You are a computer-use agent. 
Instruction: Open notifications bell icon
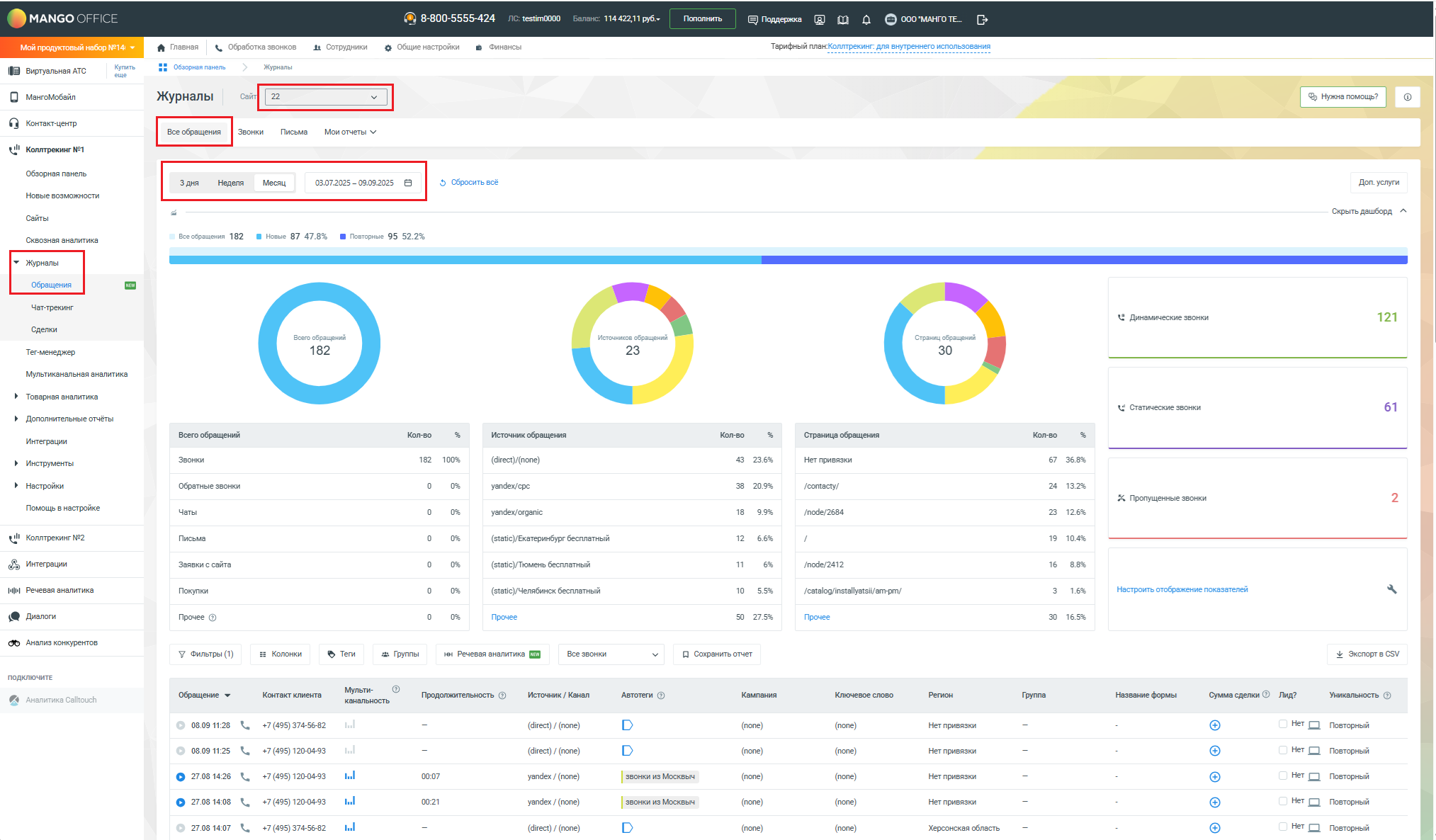click(866, 20)
